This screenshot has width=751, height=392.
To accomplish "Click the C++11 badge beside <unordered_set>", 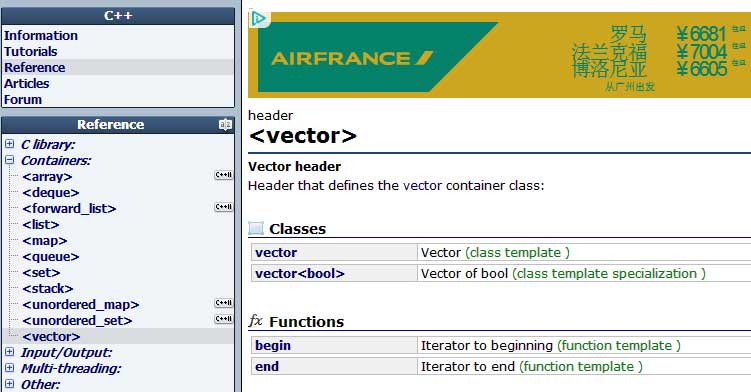I will click(223, 319).
